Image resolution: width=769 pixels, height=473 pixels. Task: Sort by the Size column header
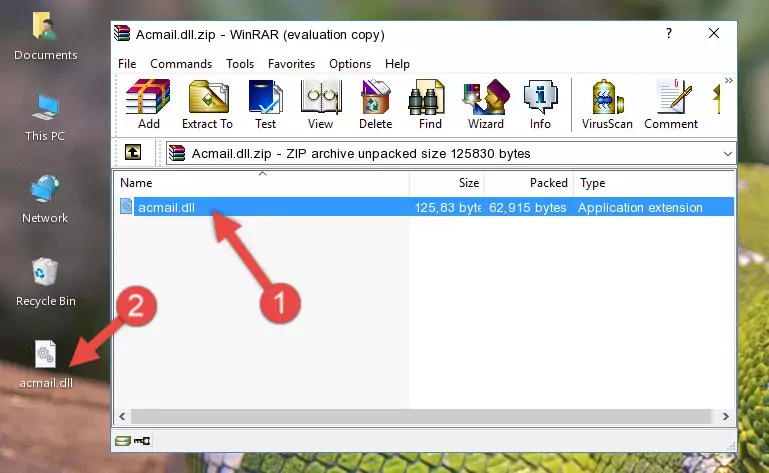click(447, 183)
